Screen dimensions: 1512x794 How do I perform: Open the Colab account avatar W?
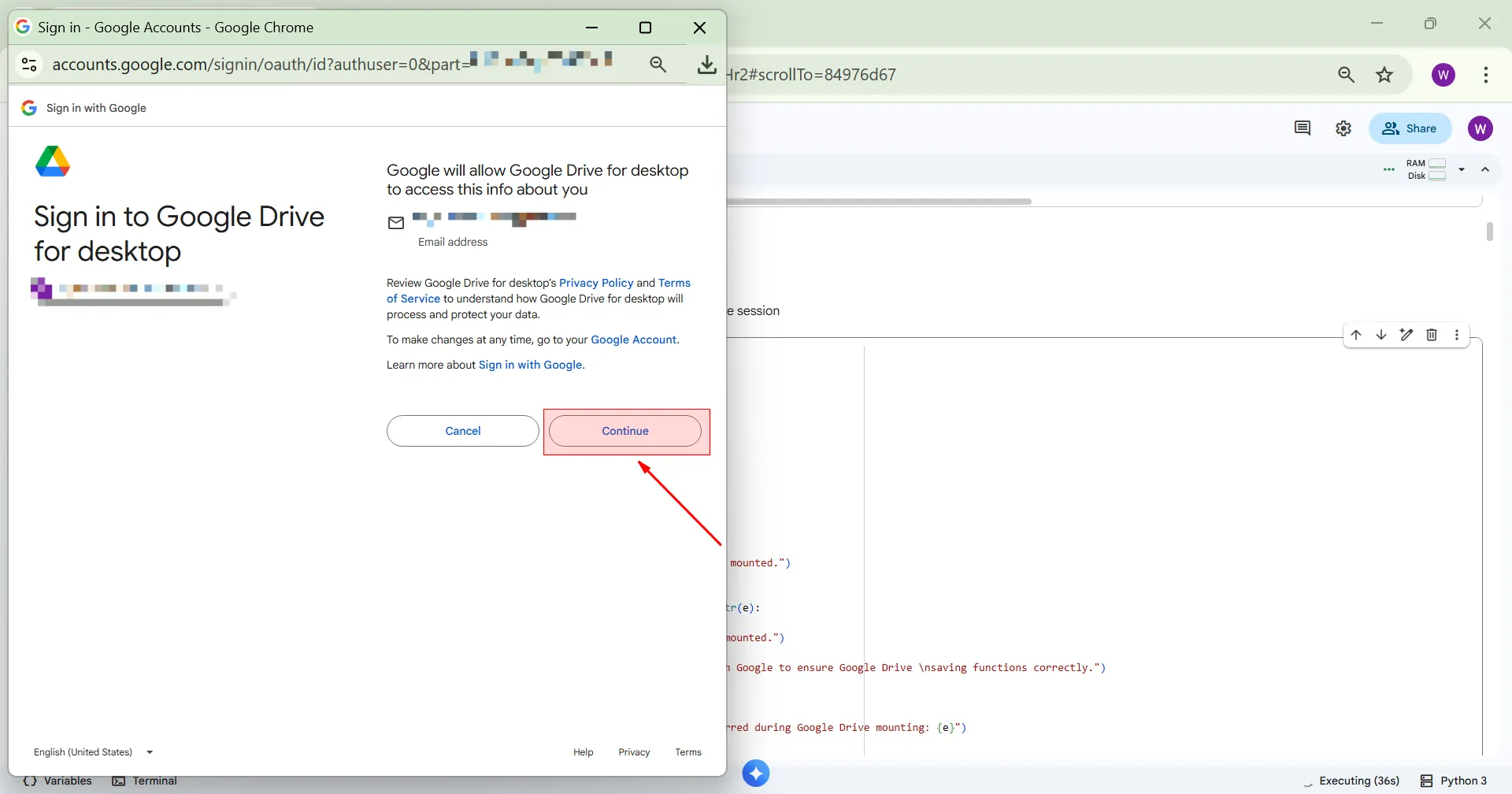[1480, 128]
